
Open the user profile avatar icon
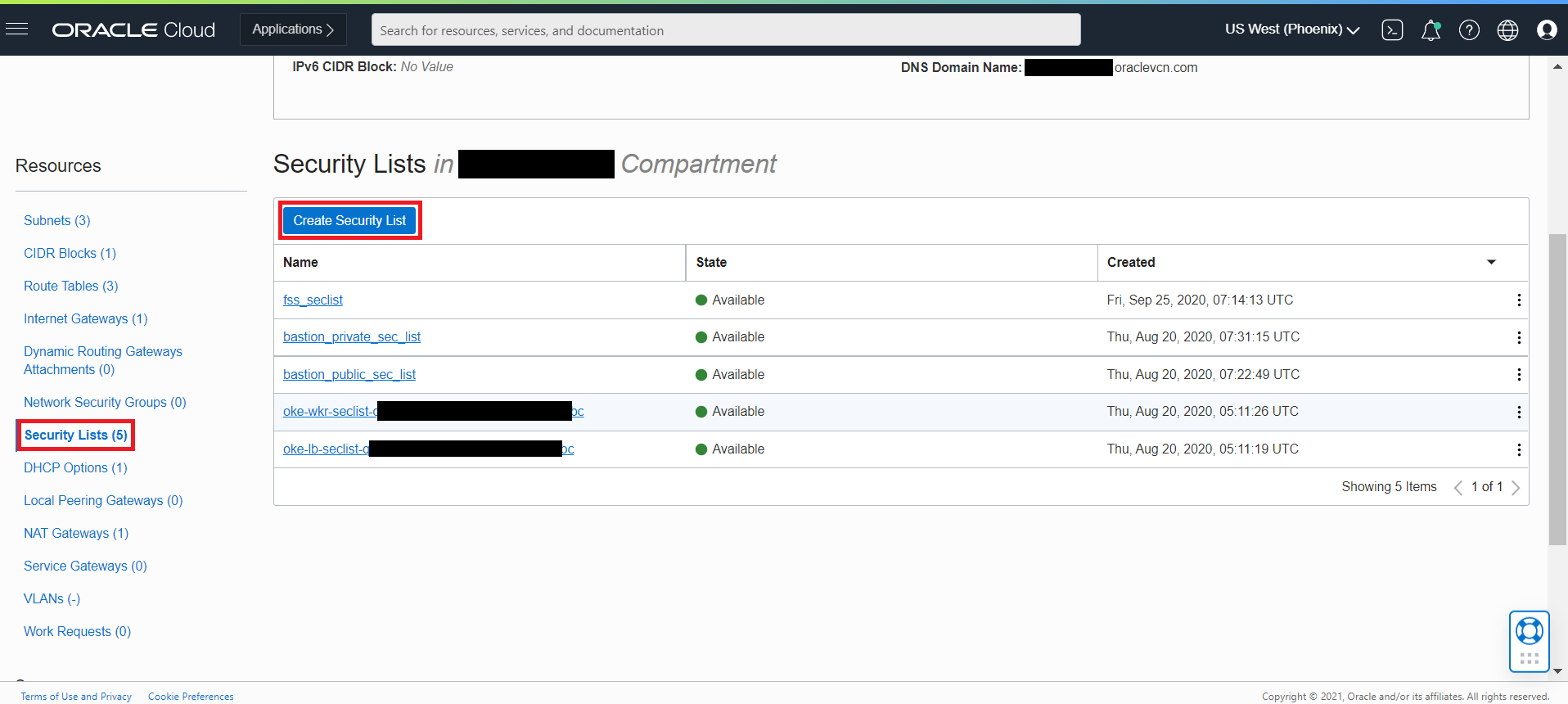pyautogui.click(x=1547, y=30)
